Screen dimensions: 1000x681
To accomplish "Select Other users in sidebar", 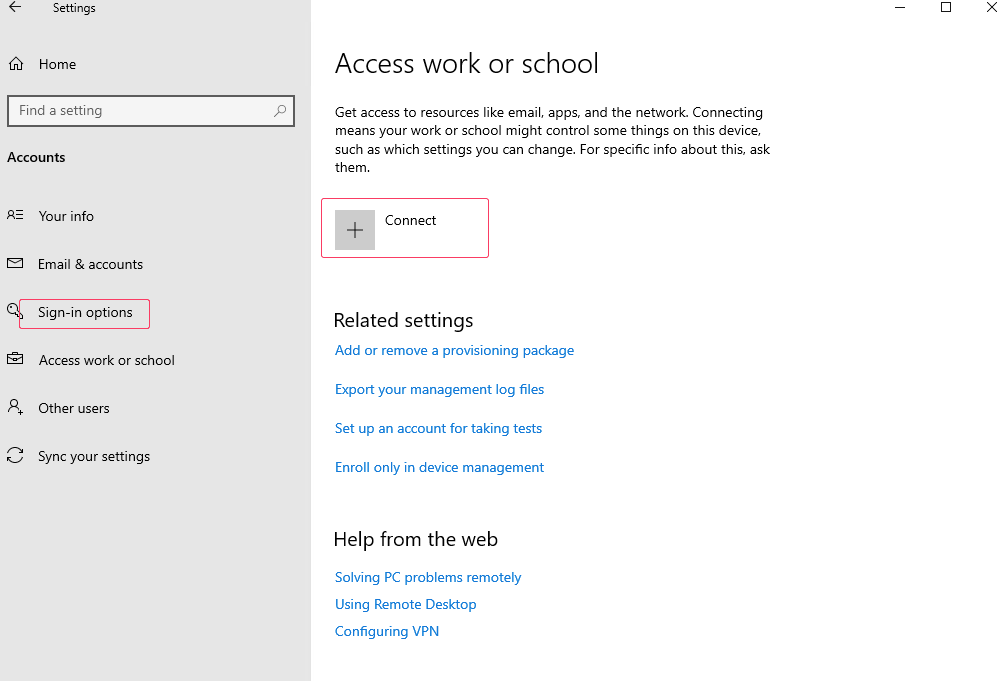I will pos(74,408).
